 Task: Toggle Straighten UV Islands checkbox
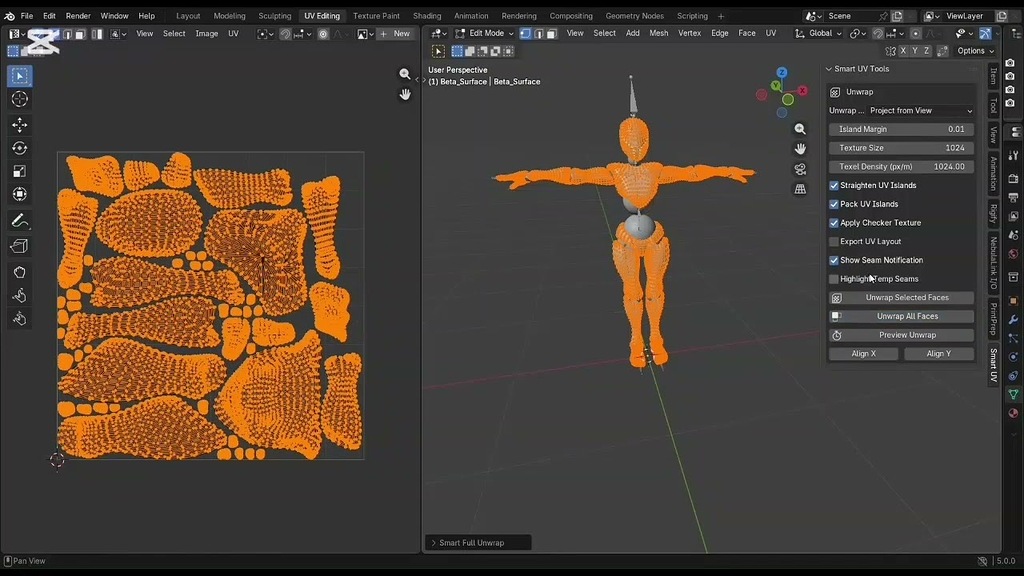[834, 185]
